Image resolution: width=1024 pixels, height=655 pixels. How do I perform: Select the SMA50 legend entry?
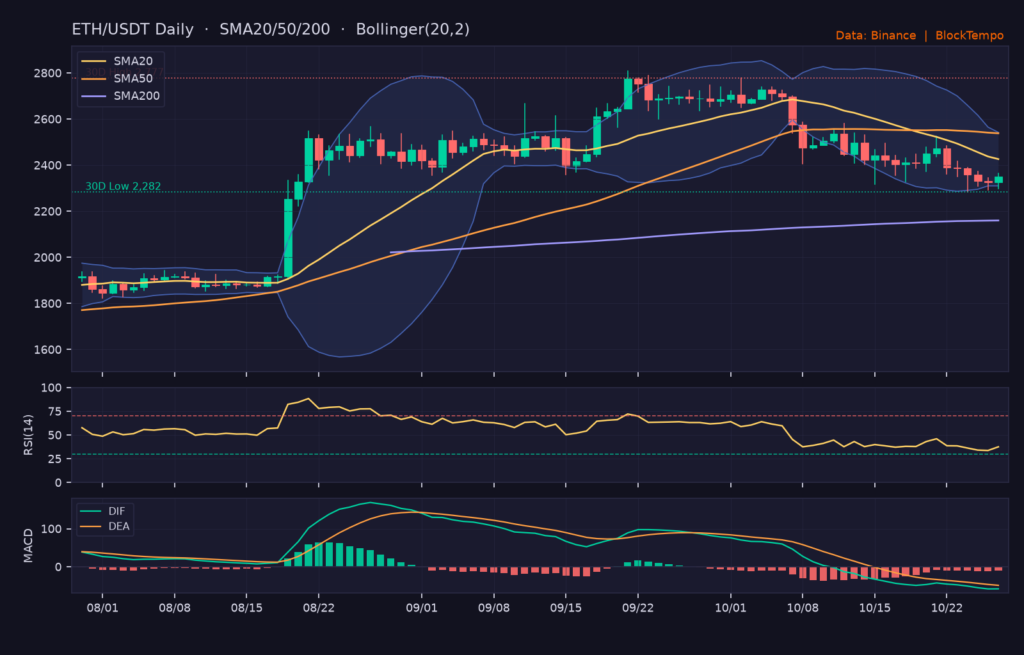117,78
